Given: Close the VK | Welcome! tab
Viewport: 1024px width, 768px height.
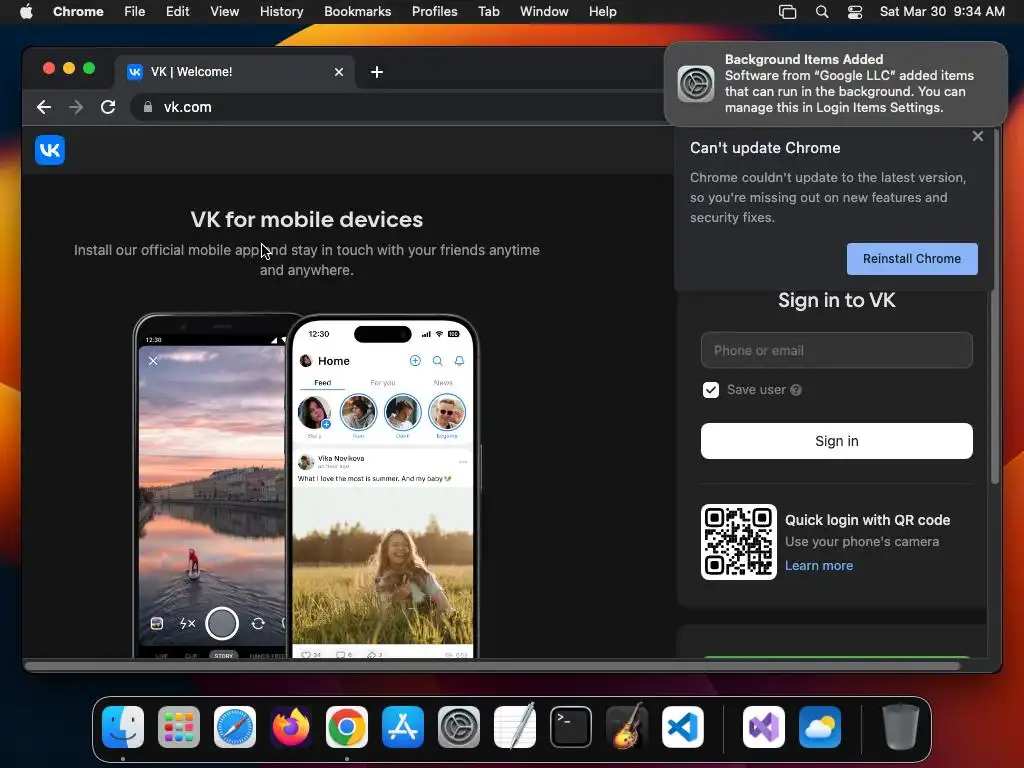Looking at the screenshot, I should coord(339,72).
